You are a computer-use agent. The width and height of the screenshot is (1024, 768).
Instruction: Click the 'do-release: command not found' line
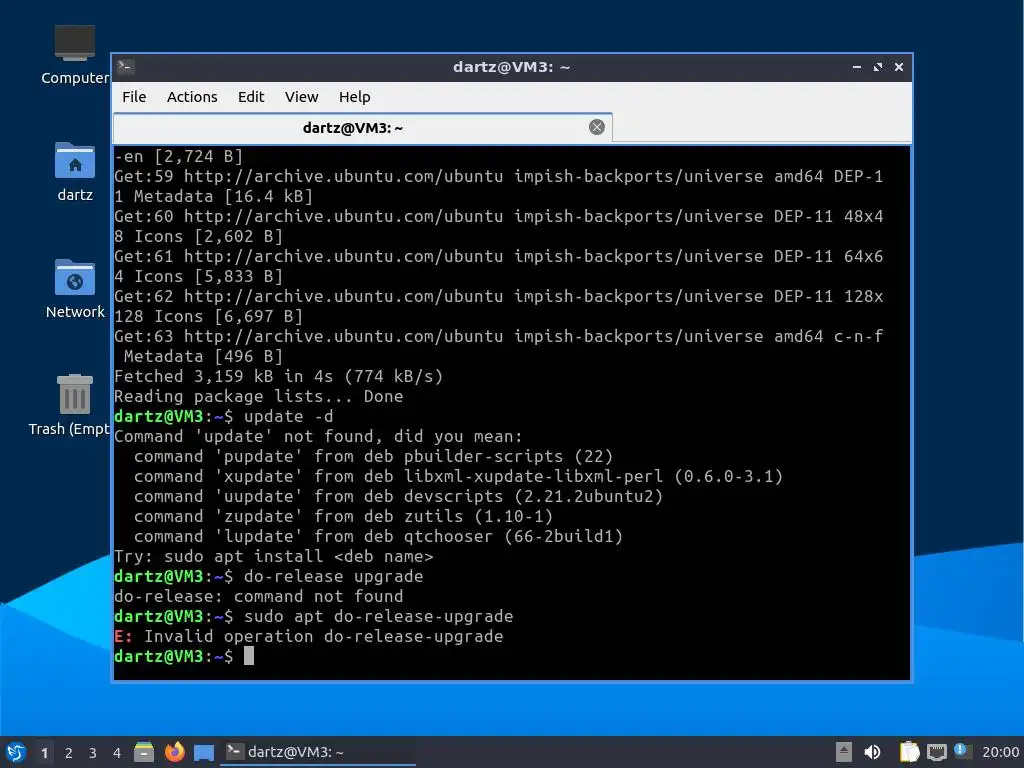[x=259, y=597]
